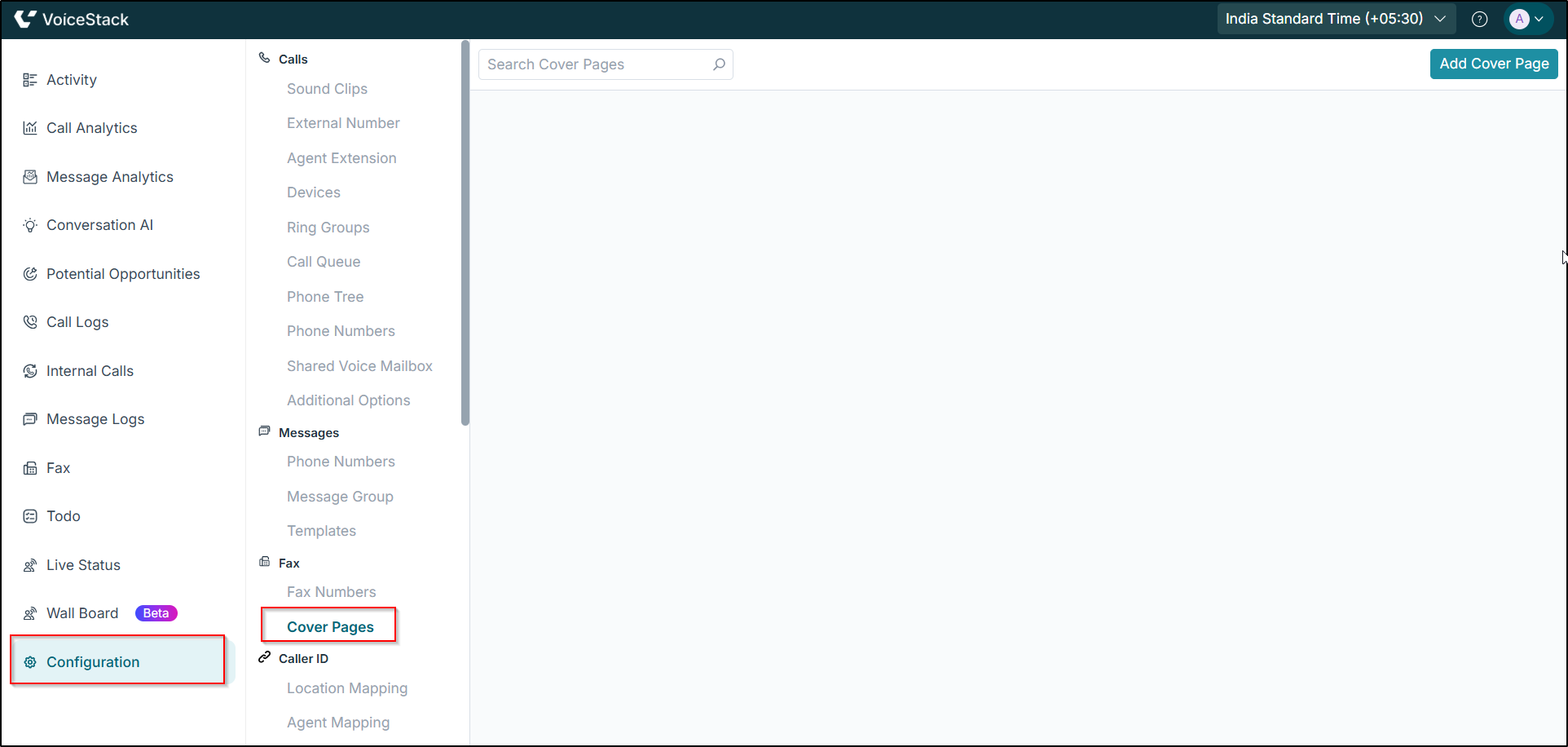Open the India Standard Time timezone dropdown
1568x747 pixels.
coord(1335,18)
